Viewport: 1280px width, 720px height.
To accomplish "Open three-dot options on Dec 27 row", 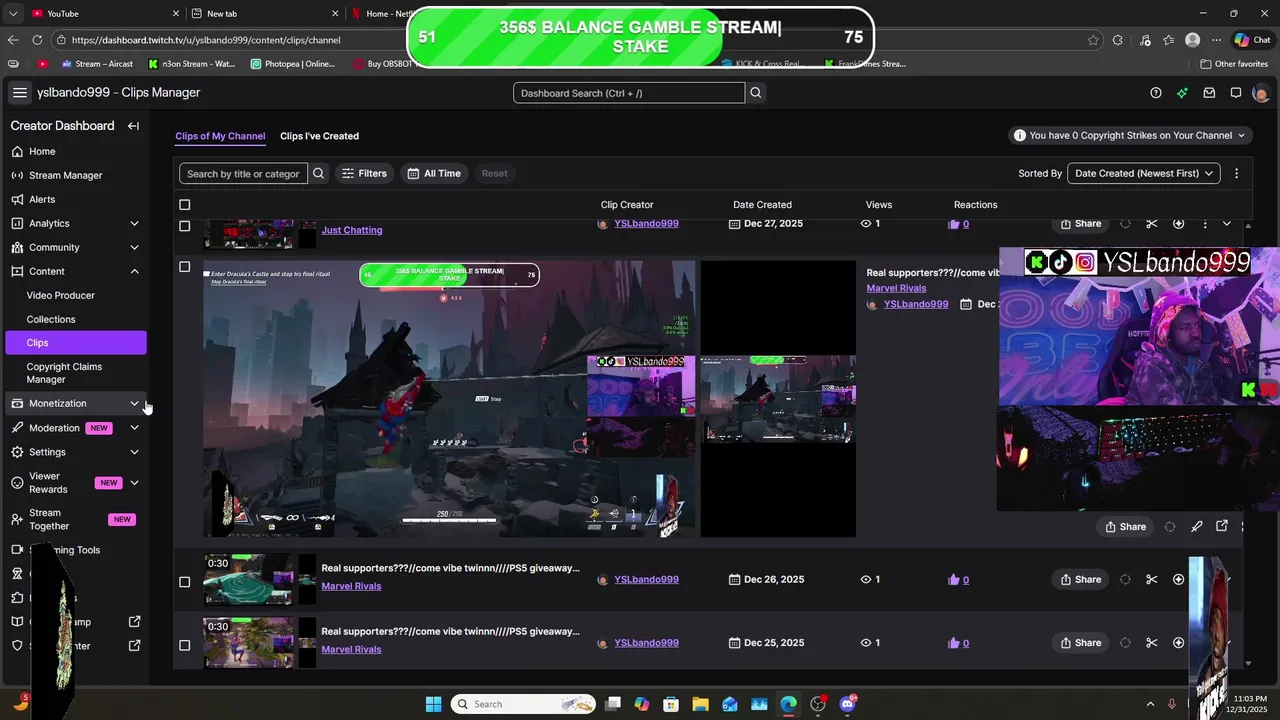I will [x=1204, y=224].
